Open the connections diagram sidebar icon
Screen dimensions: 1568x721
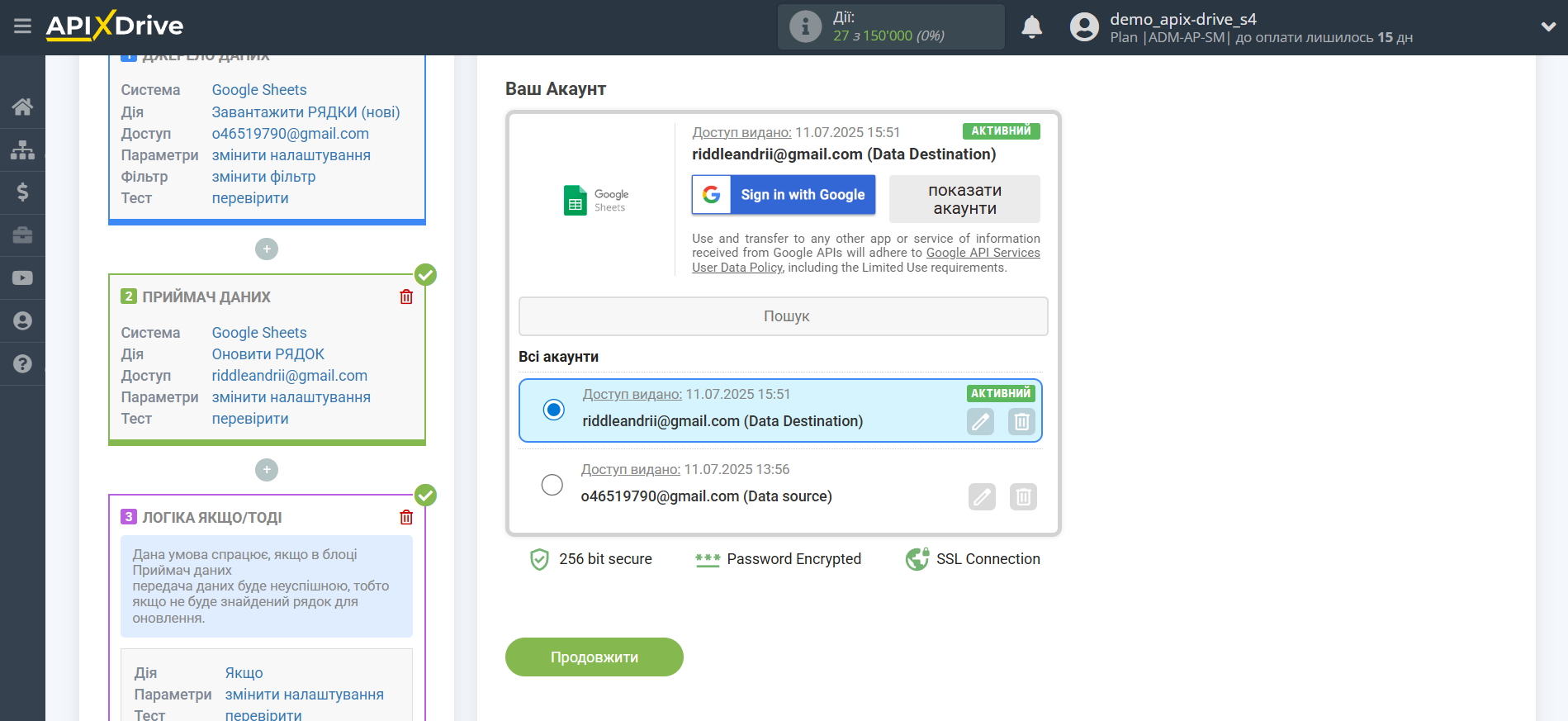(22, 149)
